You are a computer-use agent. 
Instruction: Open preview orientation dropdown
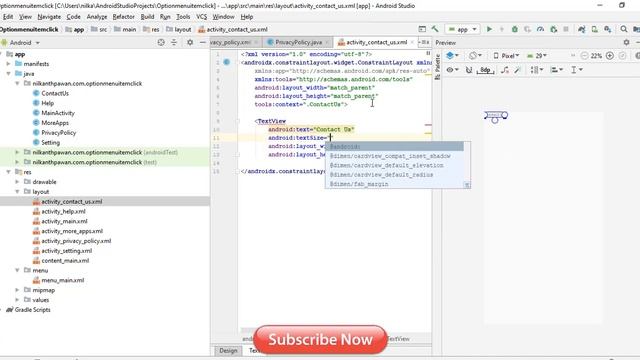click(x=475, y=56)
